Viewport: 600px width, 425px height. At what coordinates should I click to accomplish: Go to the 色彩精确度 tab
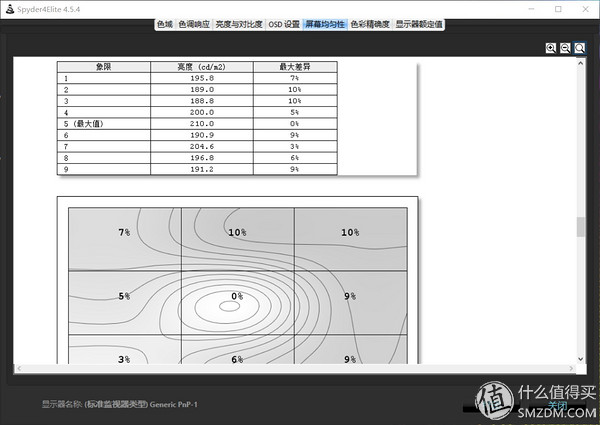pyautogui.click(x=370, y=24)
